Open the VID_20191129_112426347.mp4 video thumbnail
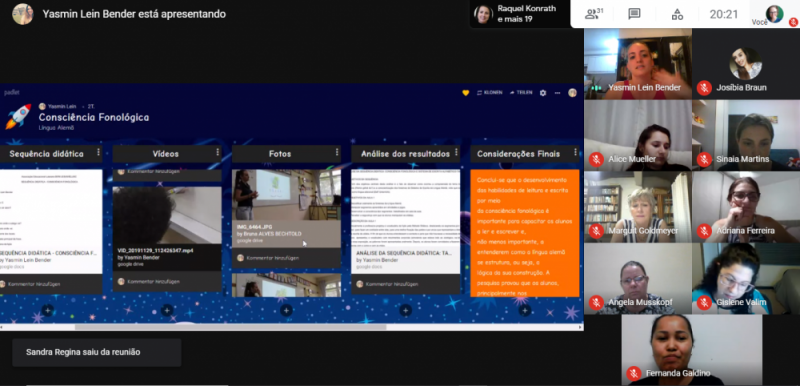 [167, 215]
